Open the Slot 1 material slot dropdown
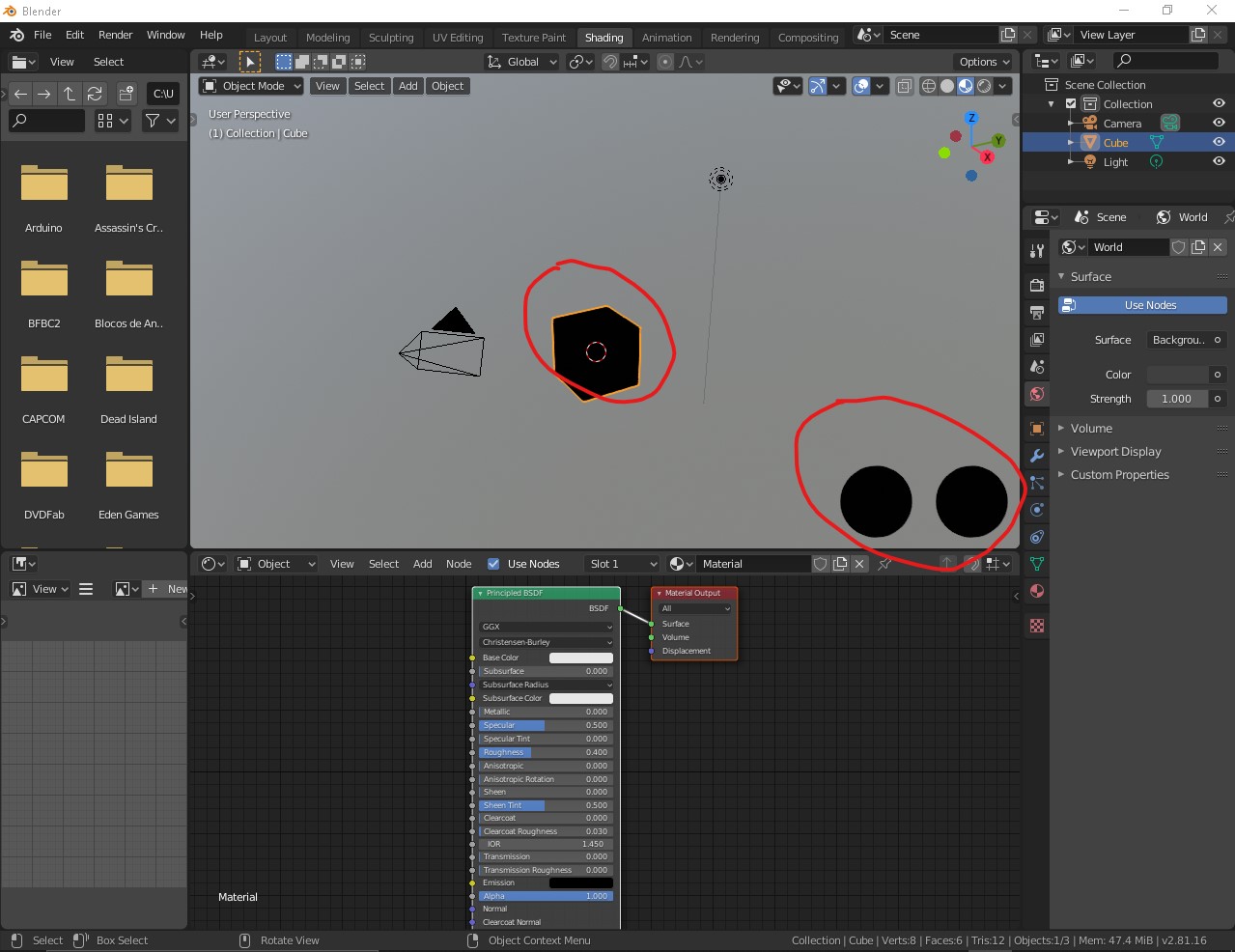Image resolution: width=1235 pixels, height=952 pixels. [623, 564]
